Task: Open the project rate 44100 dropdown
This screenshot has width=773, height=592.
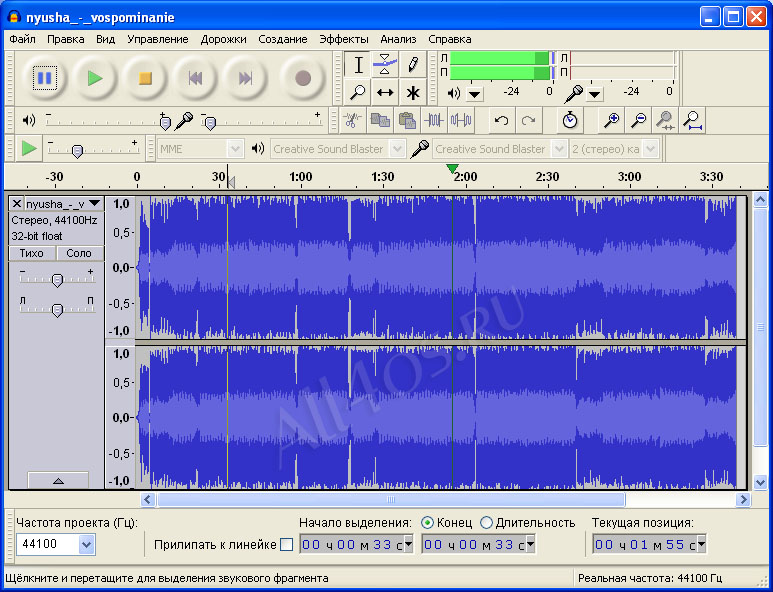Action: point(86,545)
